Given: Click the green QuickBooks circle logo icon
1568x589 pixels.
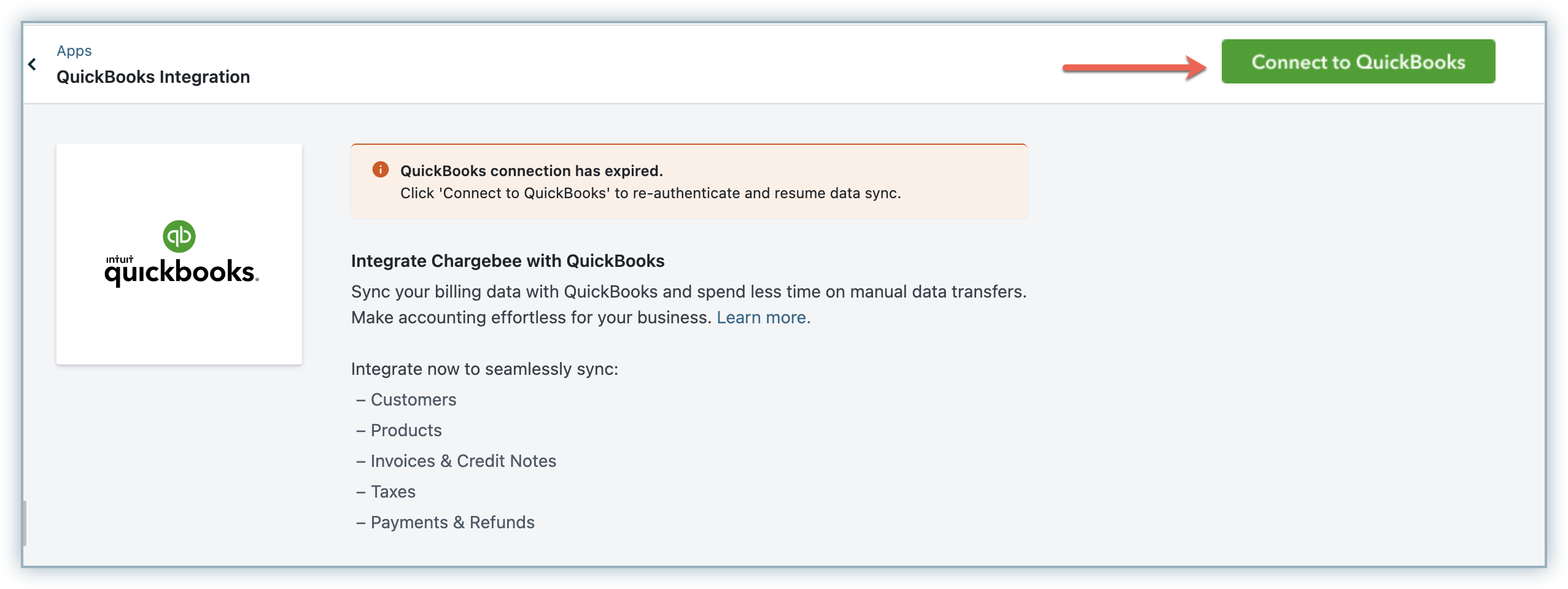Looking at the screenshot, I should (x=179, y=236).
